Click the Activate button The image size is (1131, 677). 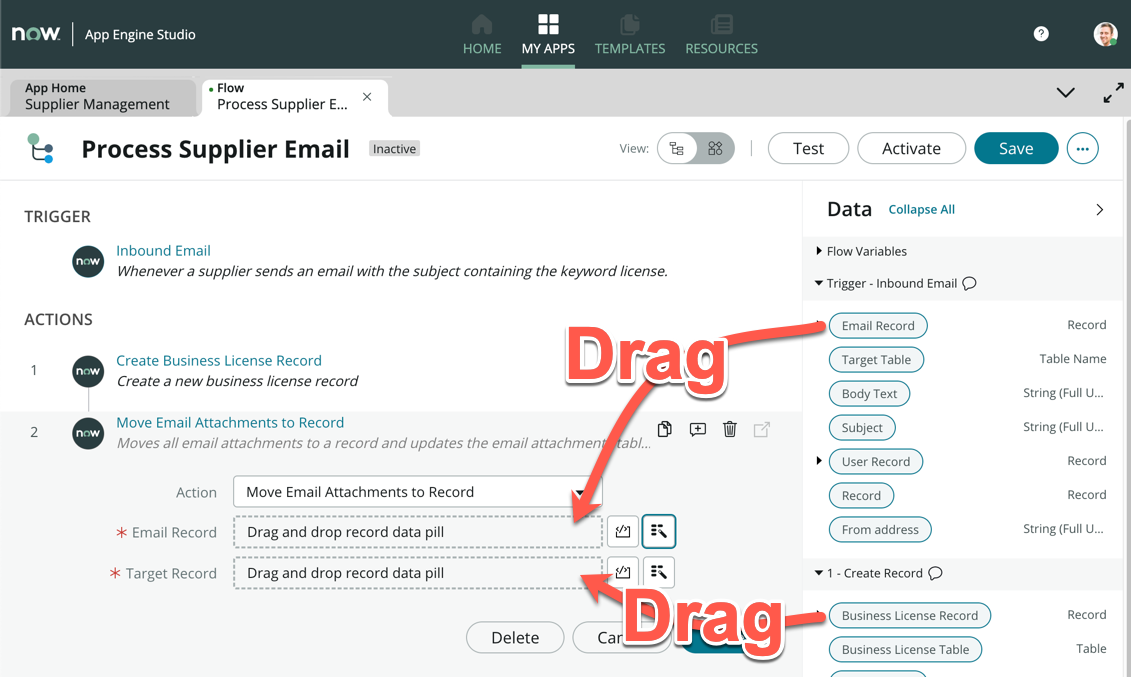coord(911,148)
